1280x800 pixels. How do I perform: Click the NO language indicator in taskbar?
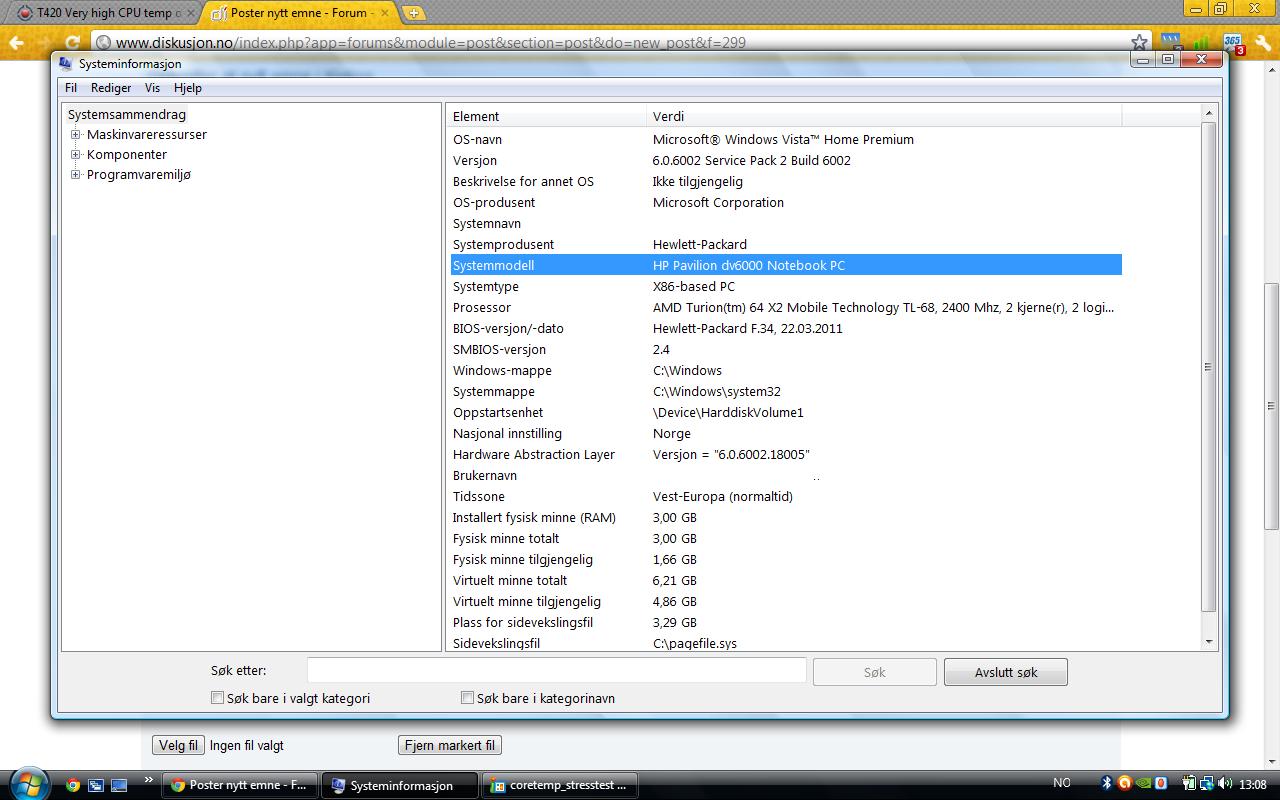(1062, 784)
